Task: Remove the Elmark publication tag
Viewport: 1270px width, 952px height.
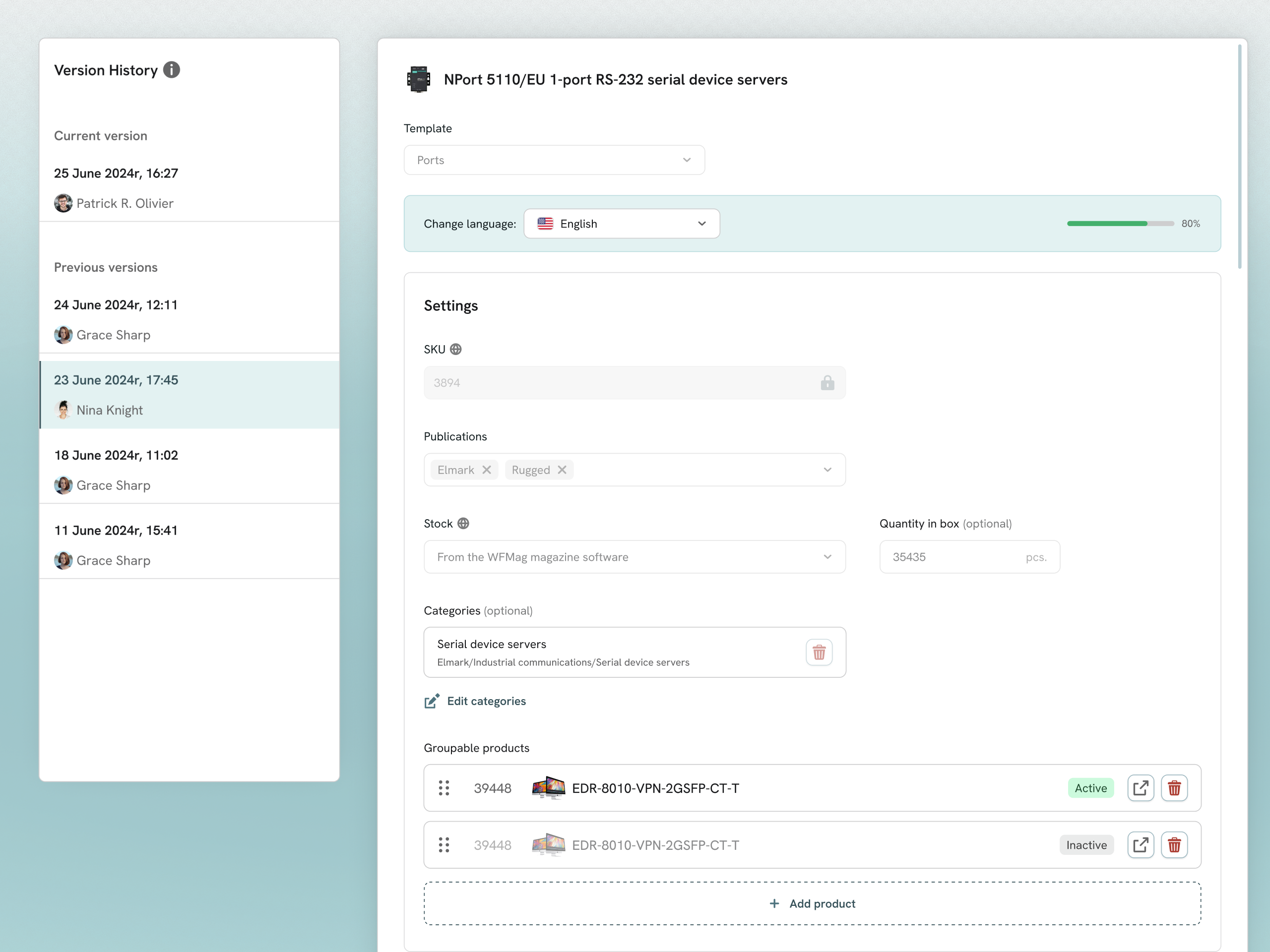Action: (486, 470)
